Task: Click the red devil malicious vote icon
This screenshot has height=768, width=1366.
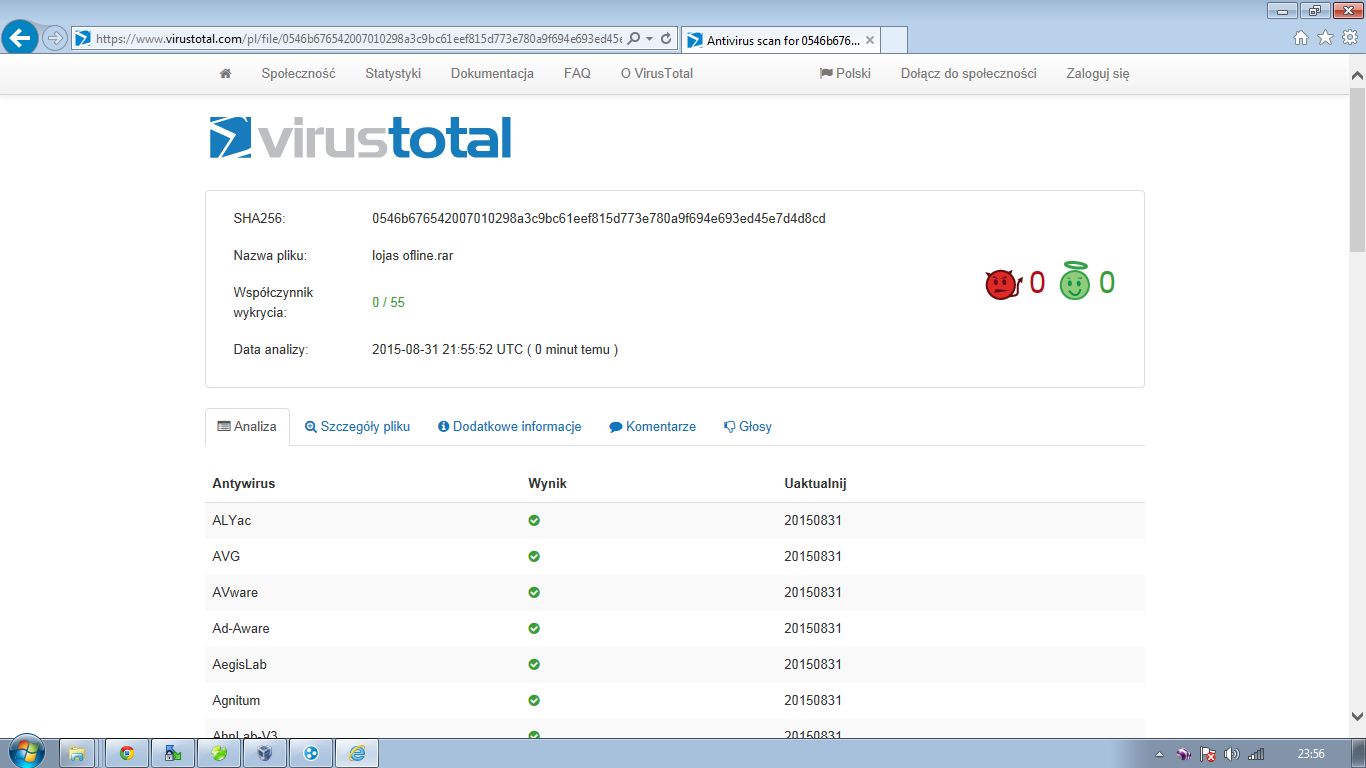Action: coord(1001,284)
